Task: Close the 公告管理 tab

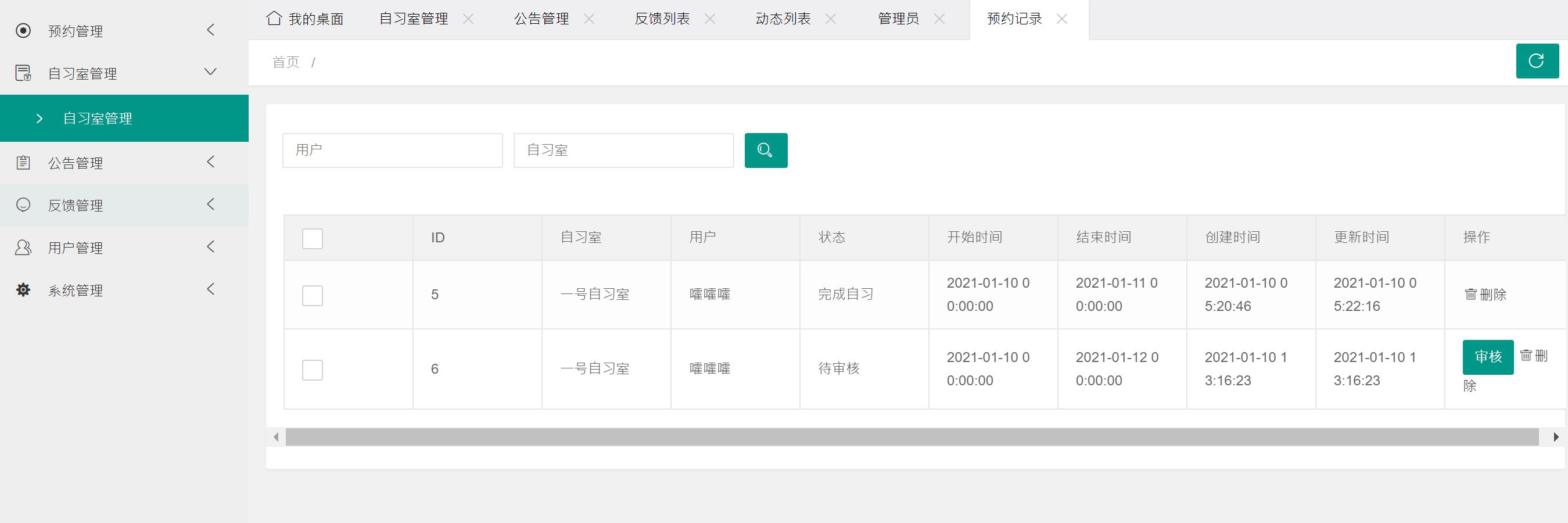Action: [589, 19]
